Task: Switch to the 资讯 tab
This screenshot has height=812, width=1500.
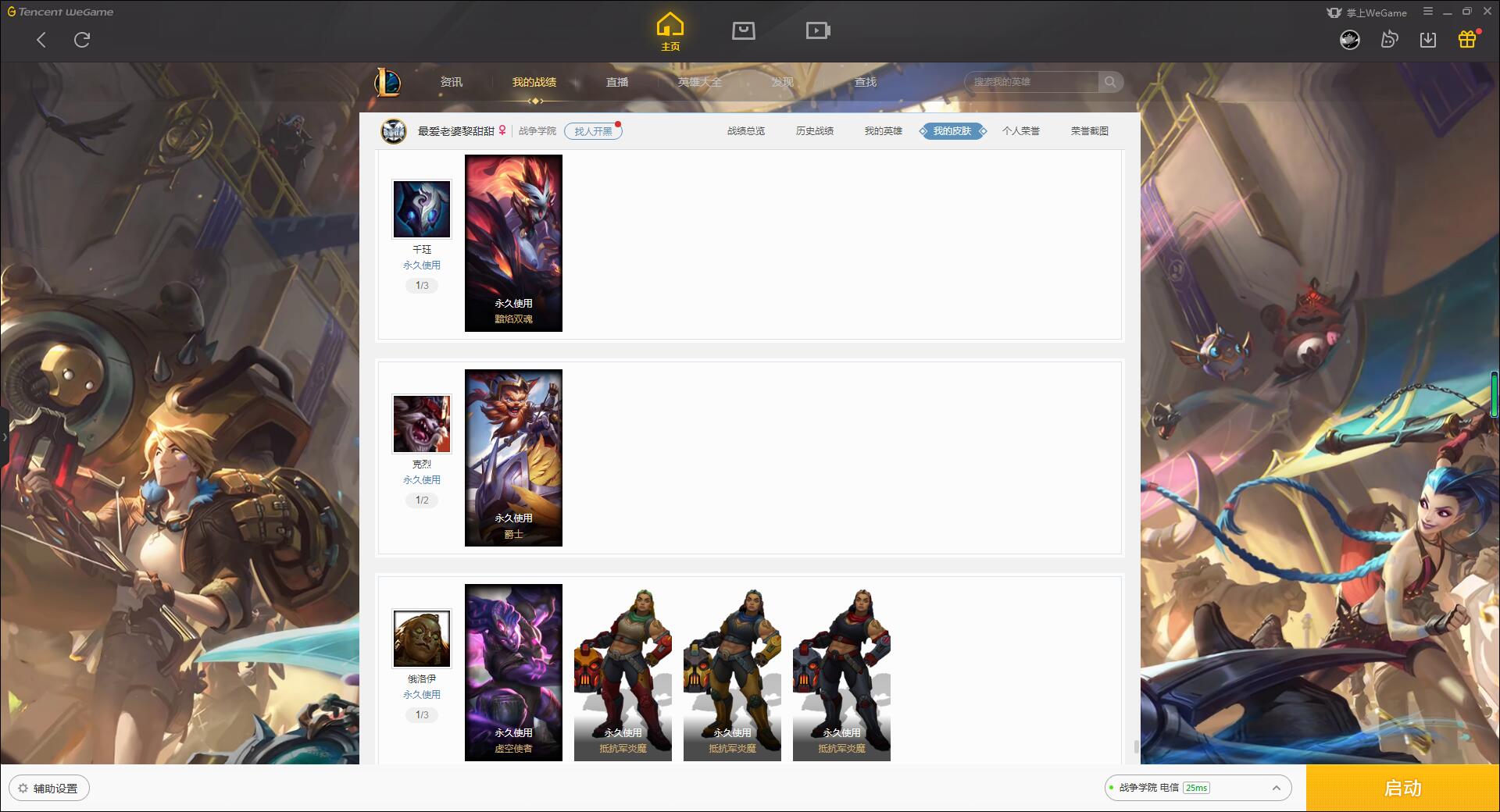Action: (452, 82)
